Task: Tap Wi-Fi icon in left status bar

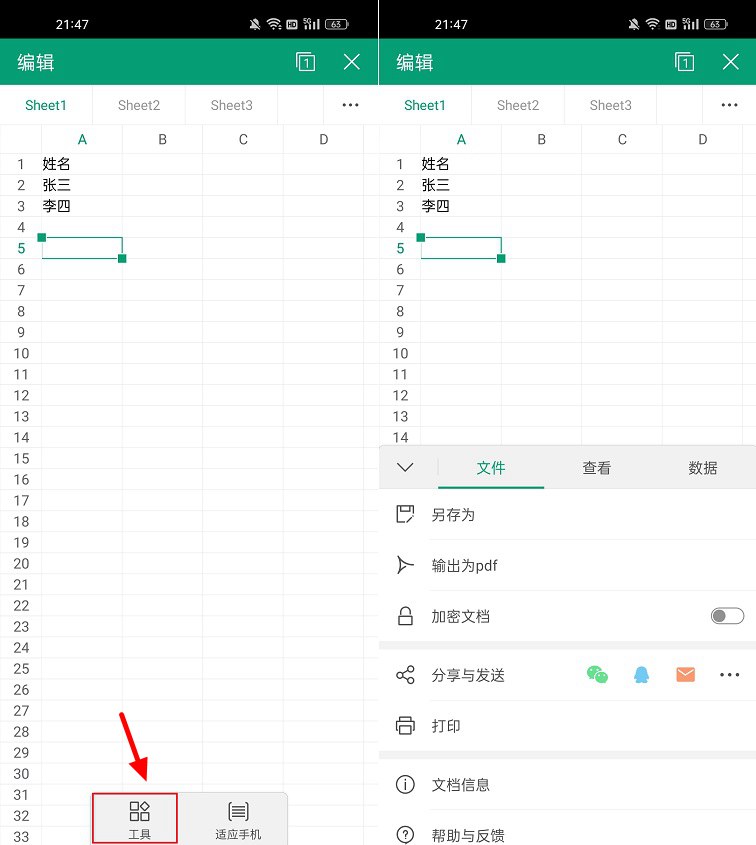Action: pyautogui.click(x=274, y=24)
